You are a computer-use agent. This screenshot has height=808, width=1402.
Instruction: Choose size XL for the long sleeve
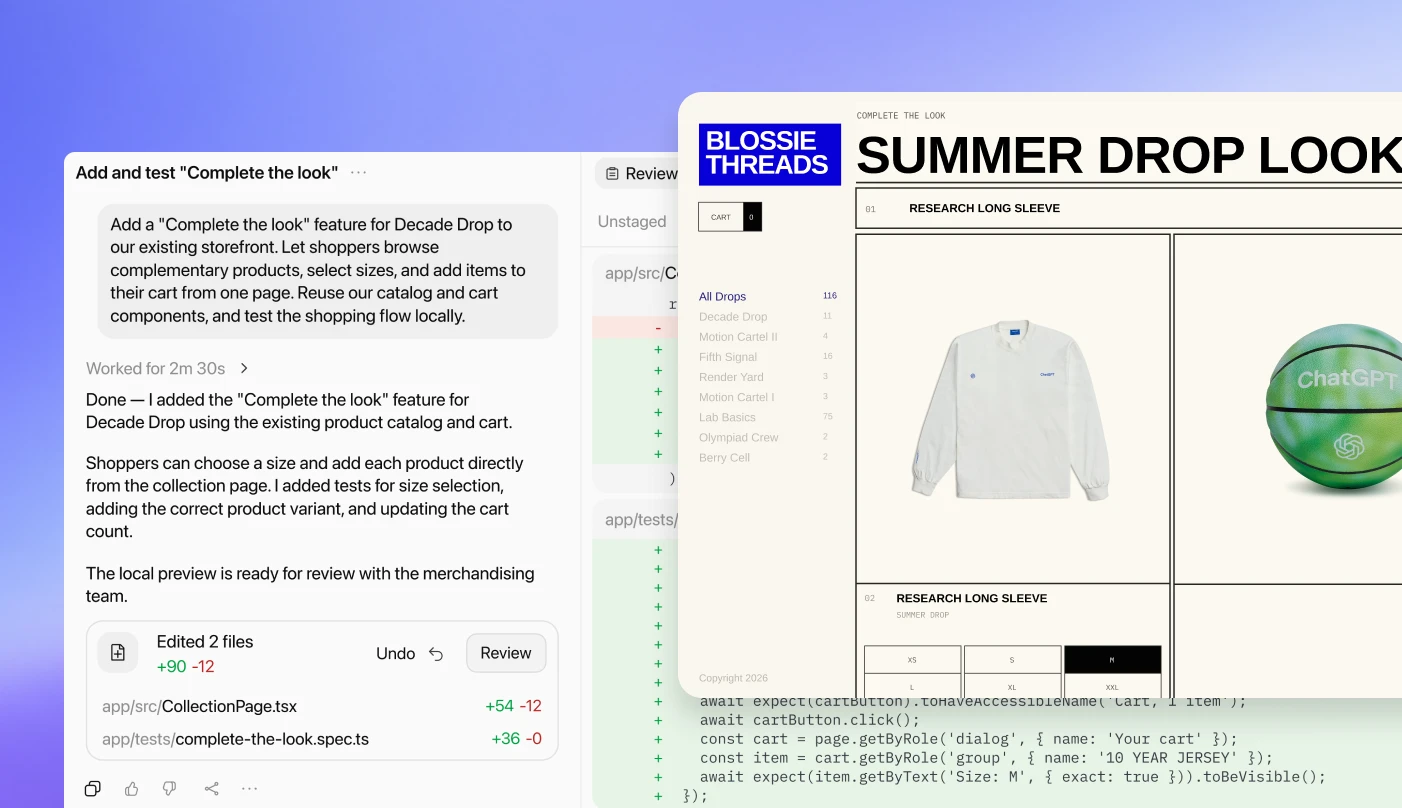point(1012,688)
